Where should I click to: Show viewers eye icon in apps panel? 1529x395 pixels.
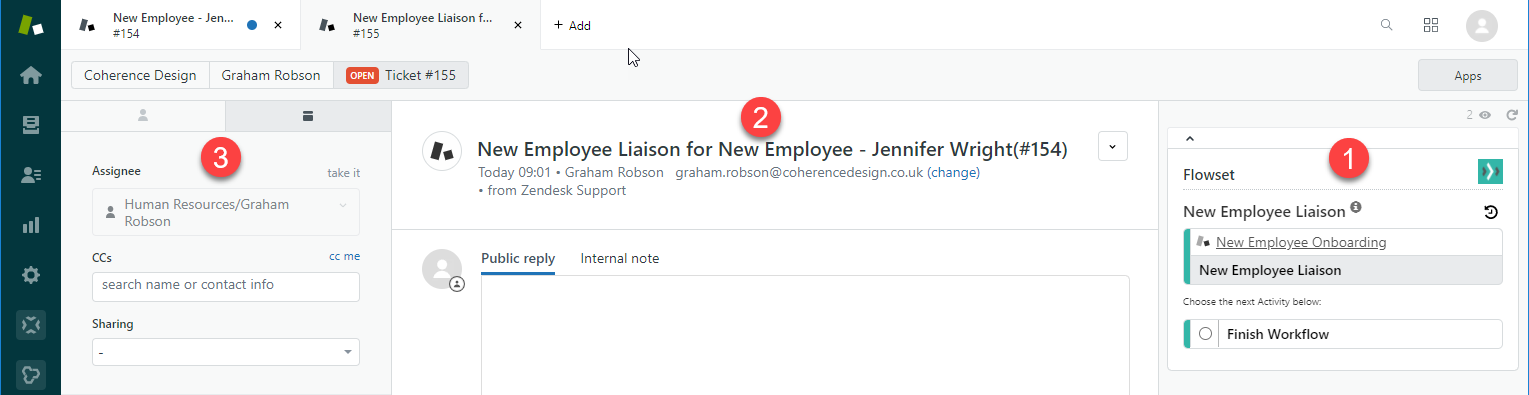(x=1485, y=115)
